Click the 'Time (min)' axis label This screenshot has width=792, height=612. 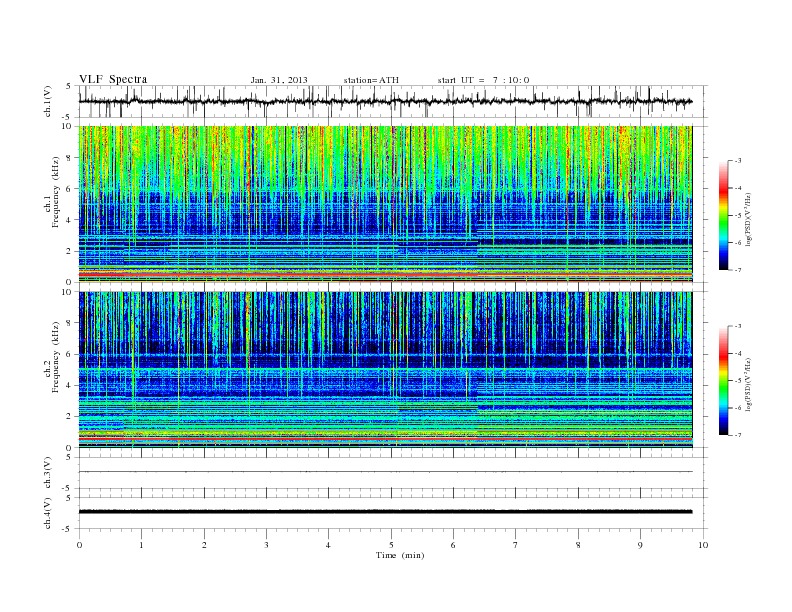[400, 555]
